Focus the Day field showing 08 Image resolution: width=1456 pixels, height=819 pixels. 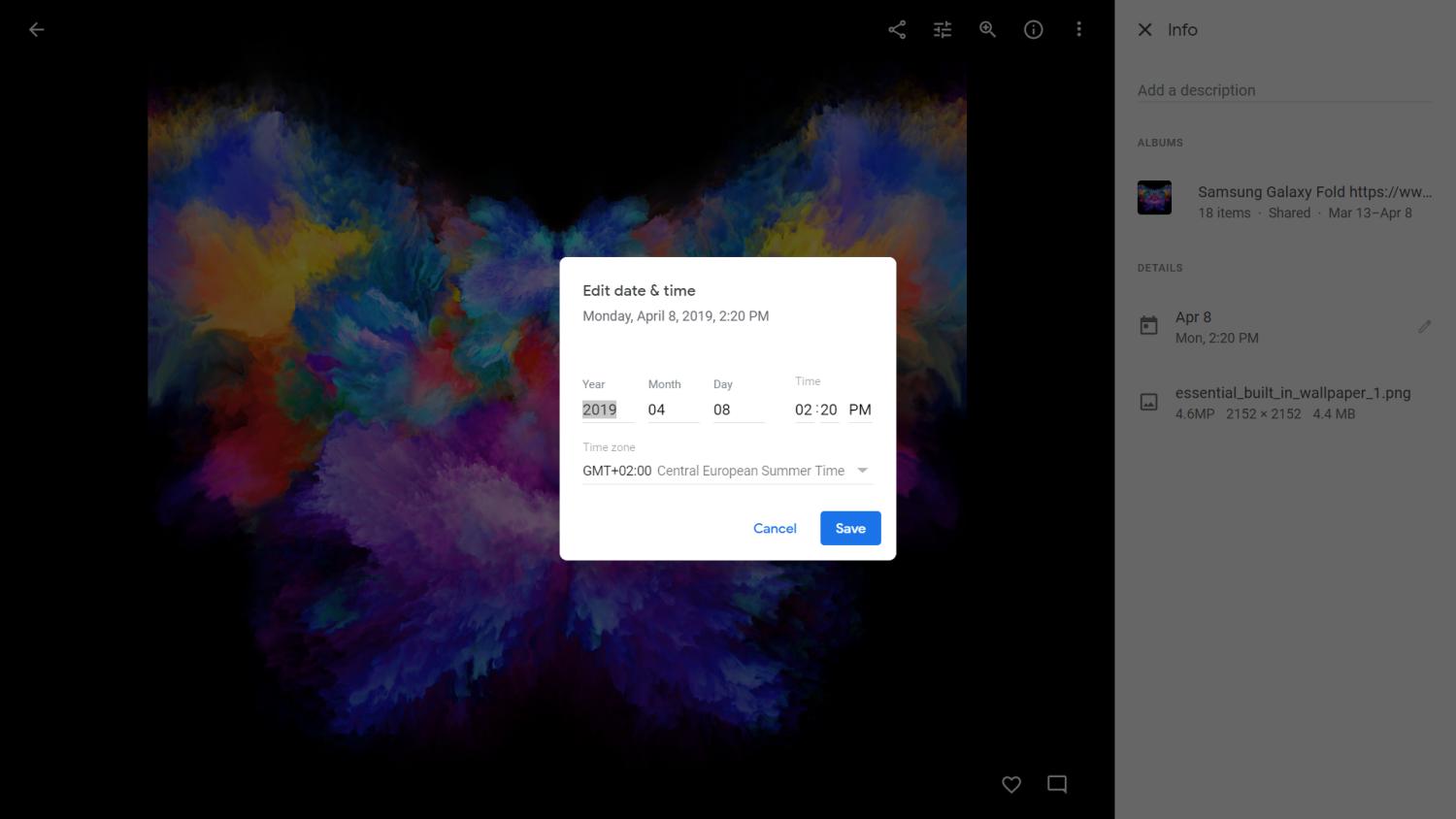736,409
